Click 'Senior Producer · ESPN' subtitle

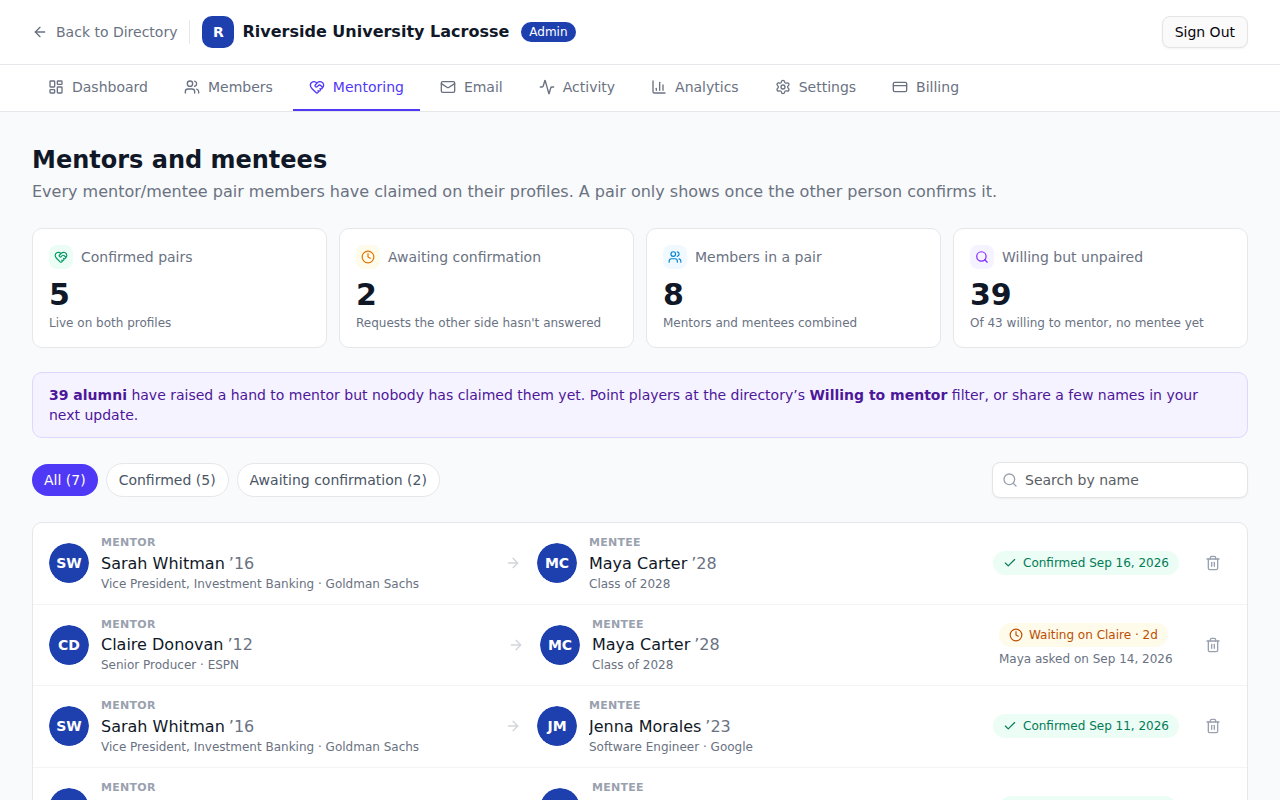tap(170, 665)
